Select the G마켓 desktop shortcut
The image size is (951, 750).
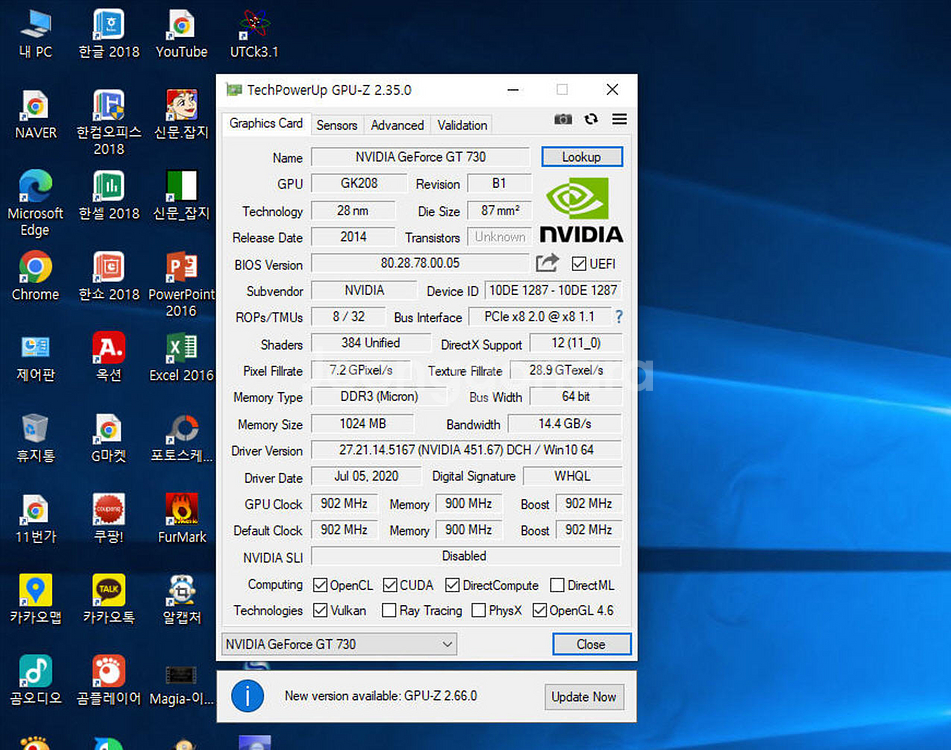pyautogui.click(x=109, y=438)
